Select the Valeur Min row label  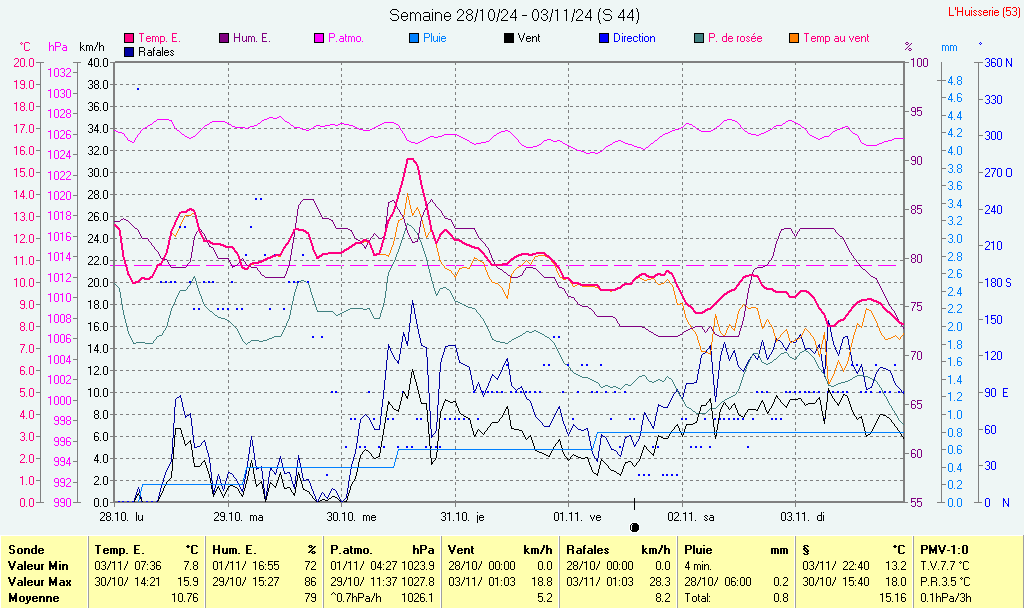[x=38, y=566]
